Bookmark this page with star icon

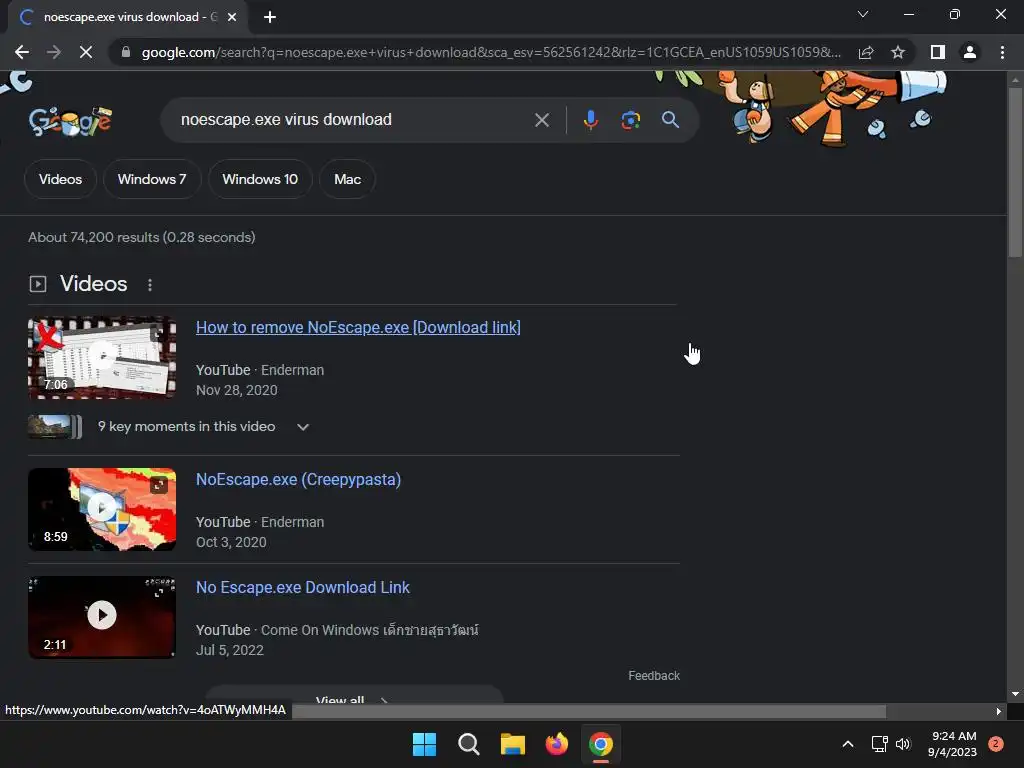click(898, 52)
